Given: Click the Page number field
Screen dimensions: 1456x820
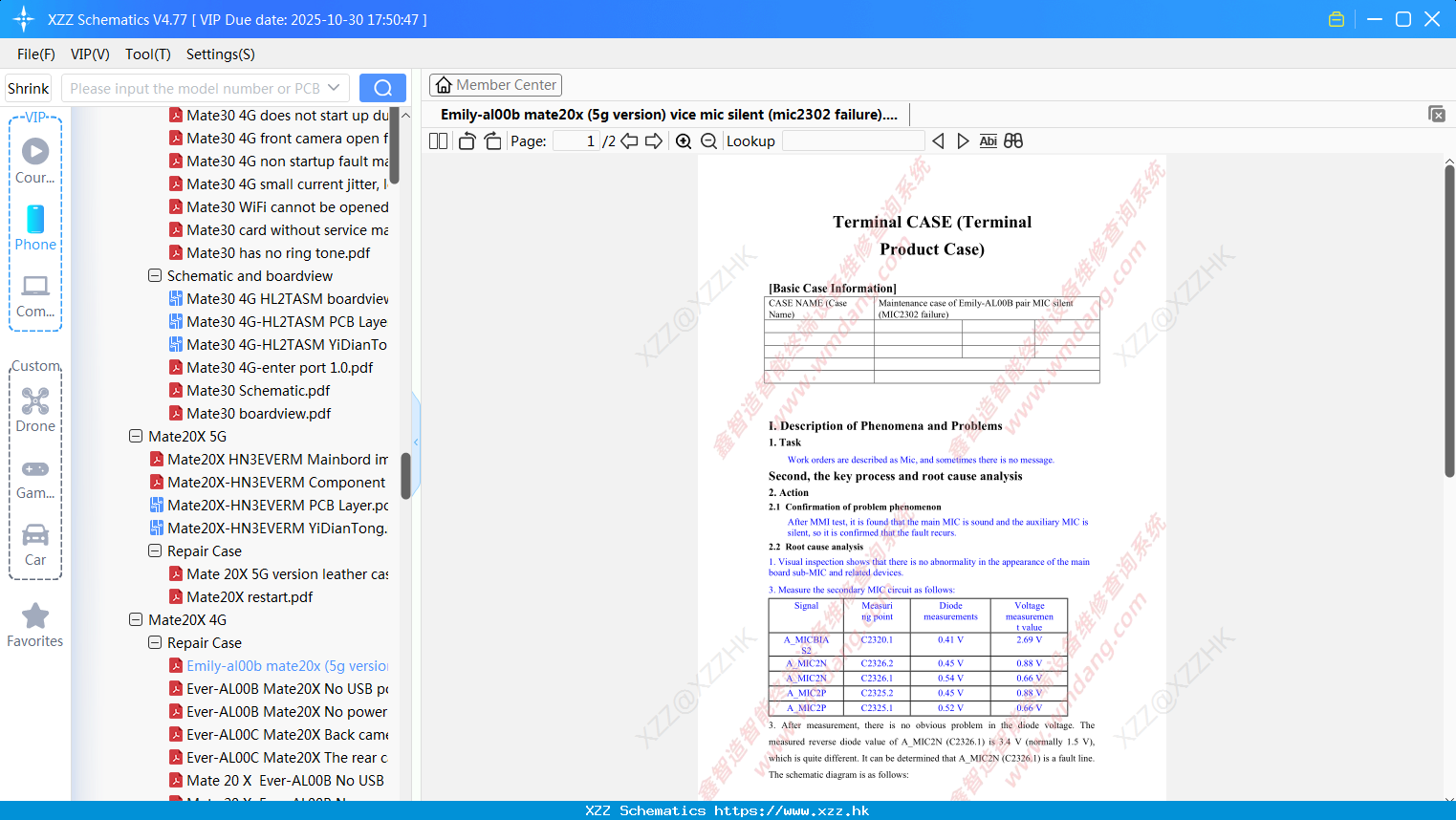Looking at the screenshot, I should tap(576, 140).
